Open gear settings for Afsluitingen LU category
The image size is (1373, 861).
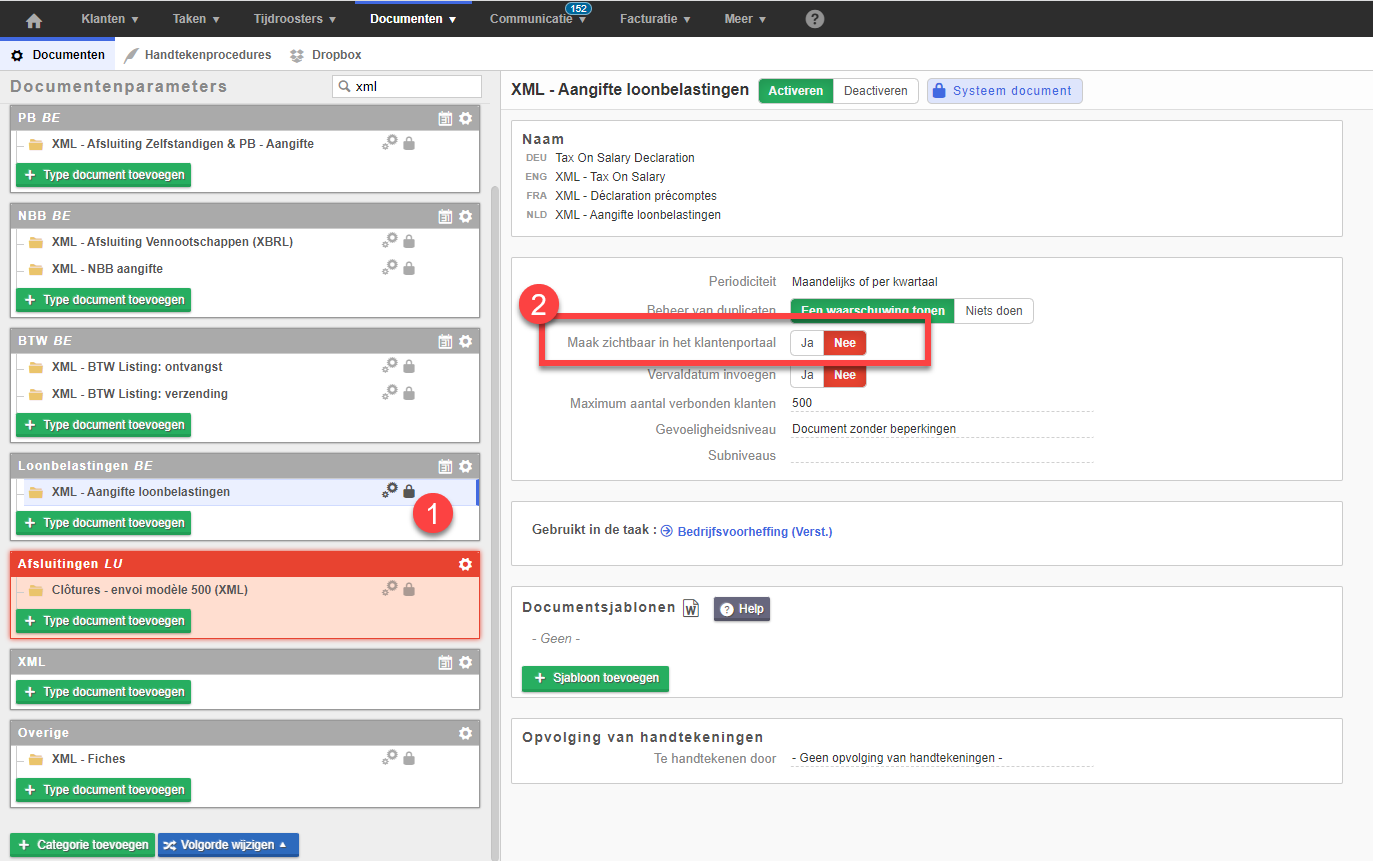click(x=465, y=564)
